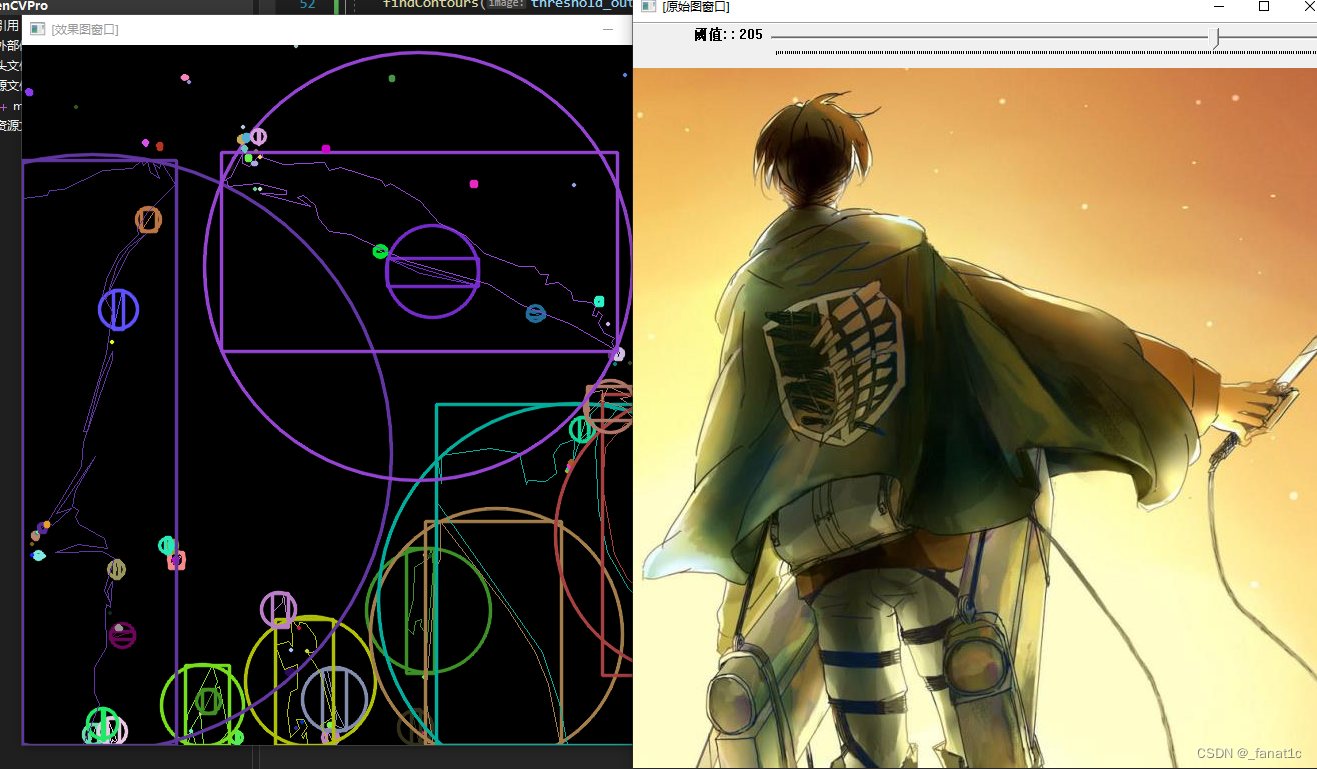
Task: Click findContours text in the editor
Action: [x=431, y=5]
